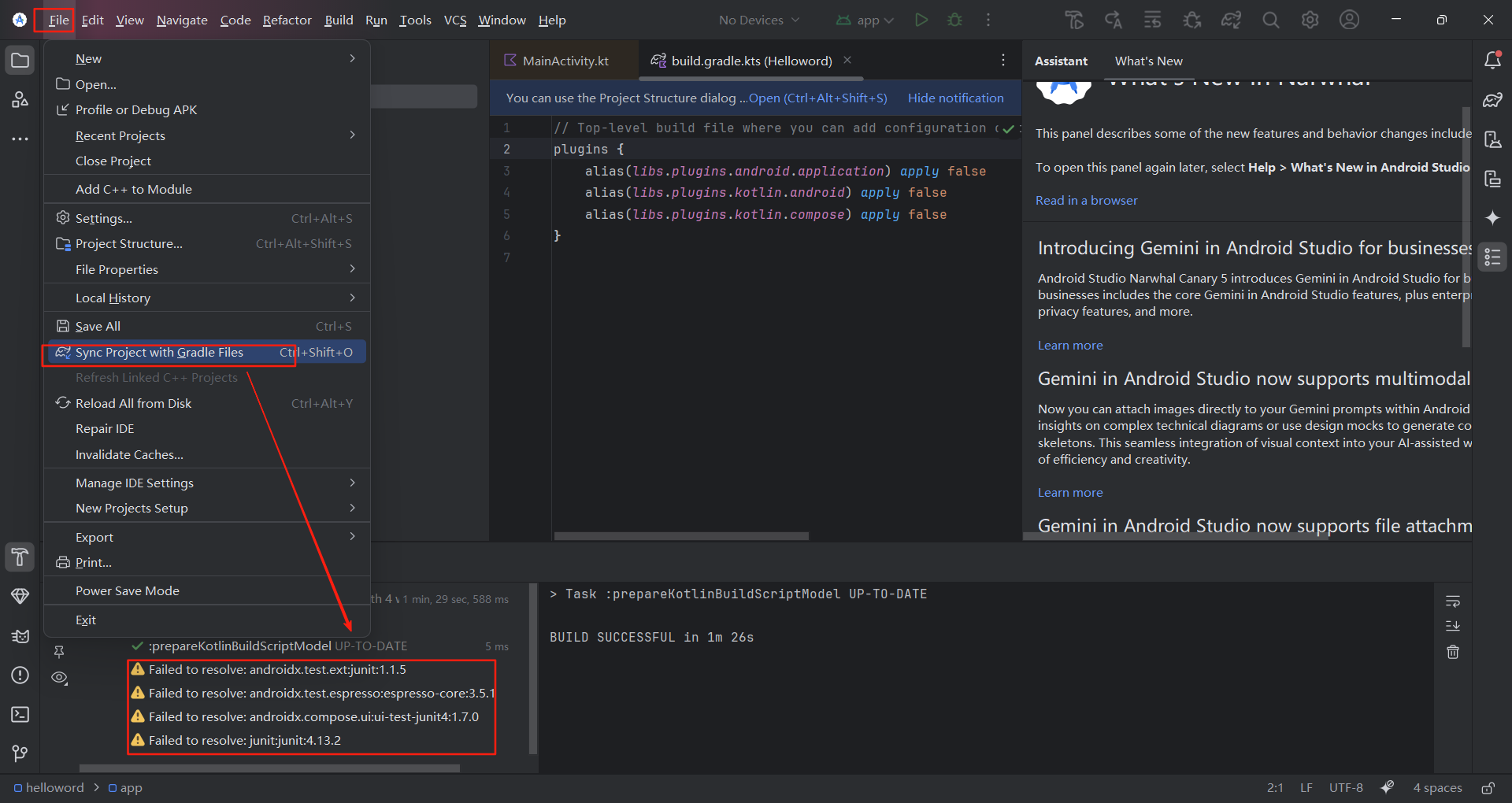Toggle soft-wrap in build output
This screenshot has height=803, width=1512.
coord(1453,601)
